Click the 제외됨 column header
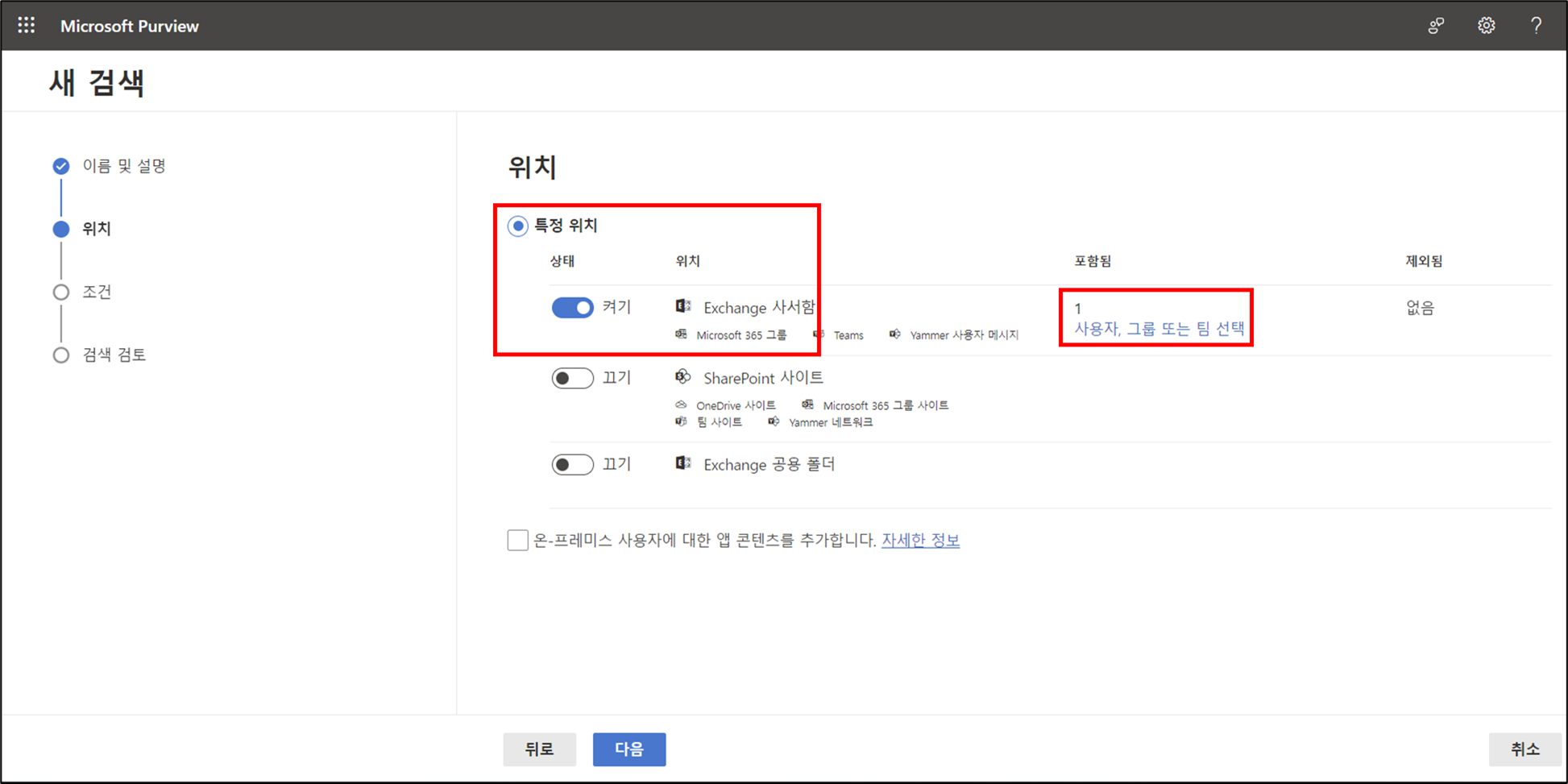This screenshot has width=1568, height=784. pyautogui.click(x=1424, y=261)
